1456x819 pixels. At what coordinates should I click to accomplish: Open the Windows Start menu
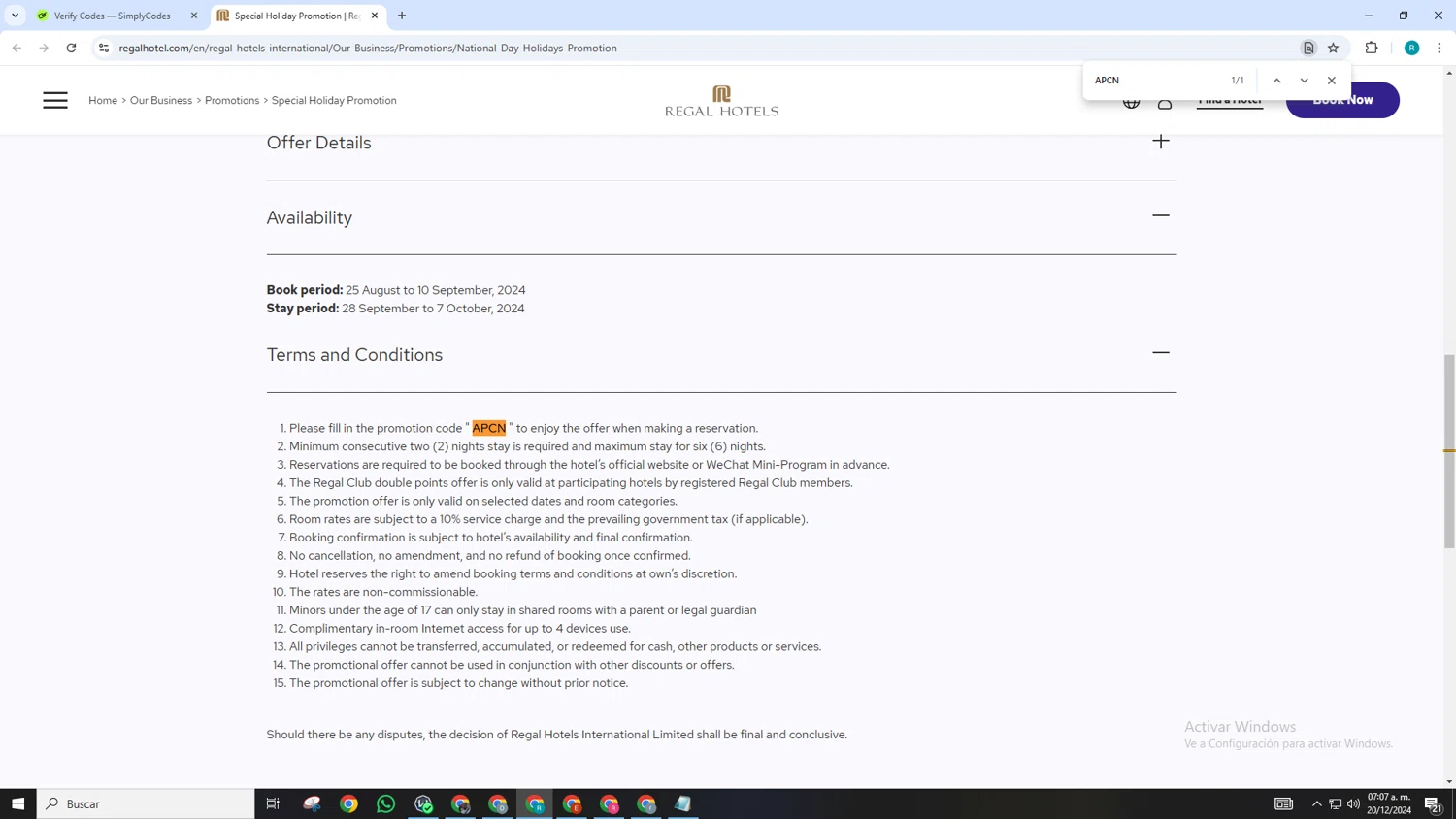17,803
